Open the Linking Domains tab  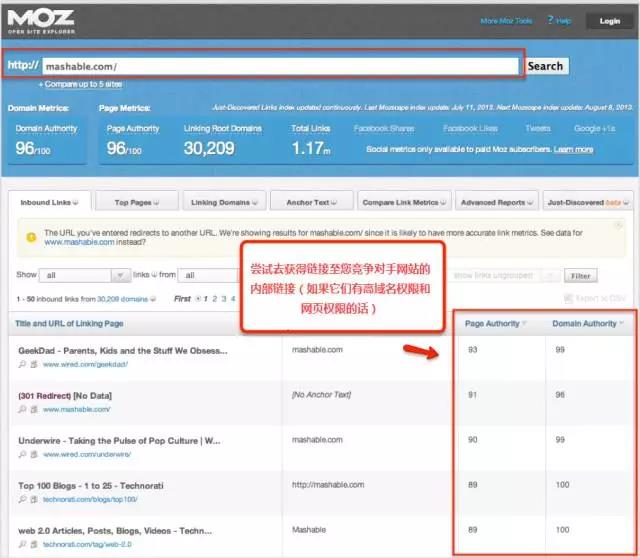(224, 202)
